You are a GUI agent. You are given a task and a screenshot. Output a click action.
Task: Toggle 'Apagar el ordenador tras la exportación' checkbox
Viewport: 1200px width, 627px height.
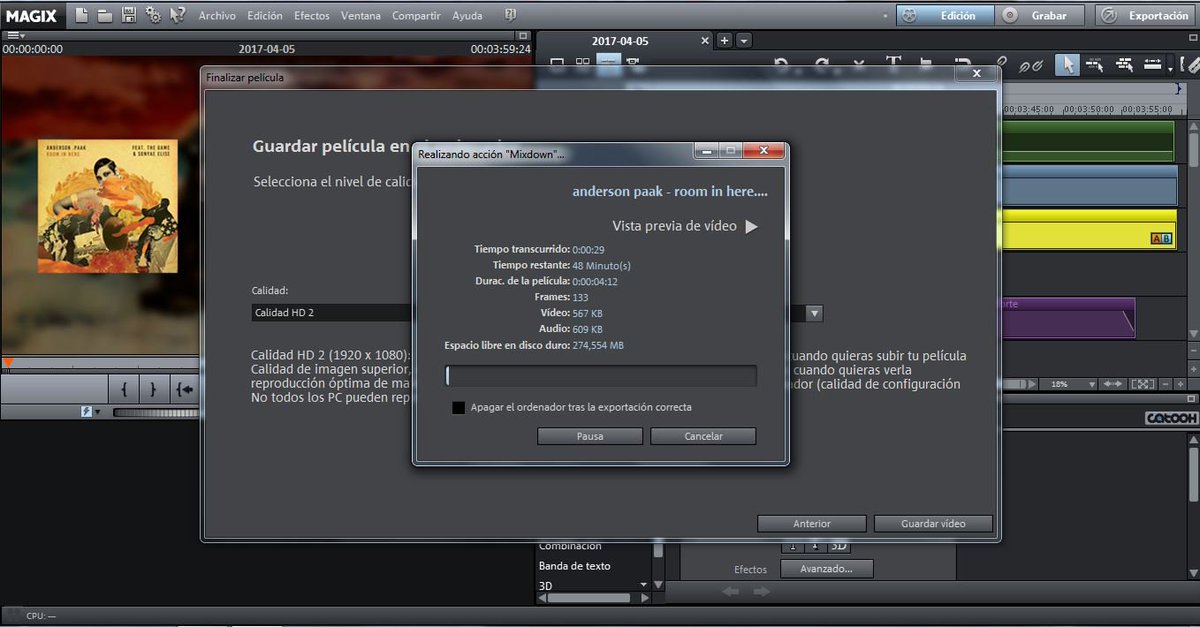[x=458, y=408]
